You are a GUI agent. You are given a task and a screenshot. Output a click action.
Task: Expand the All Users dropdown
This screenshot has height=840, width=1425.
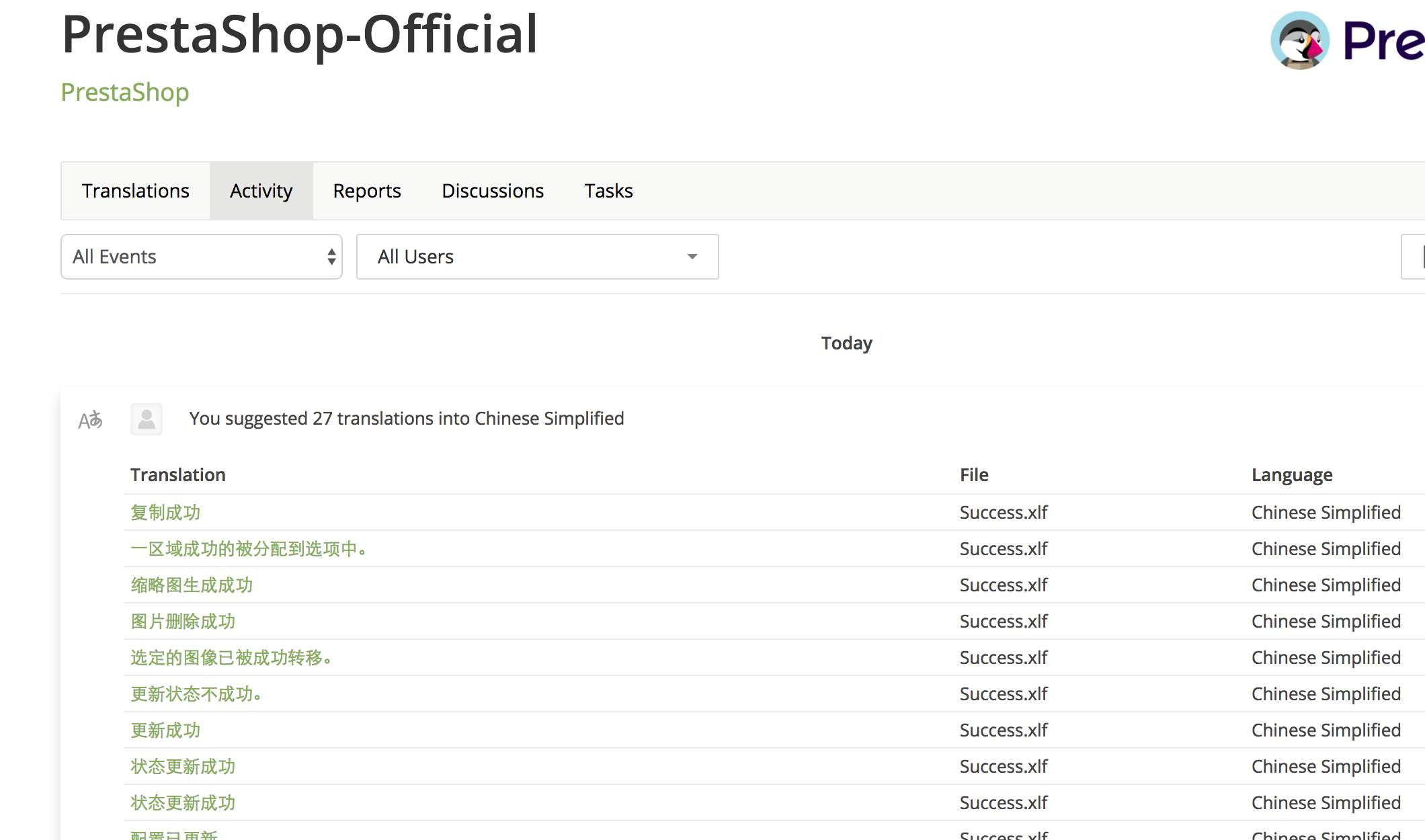pos(538,257)
